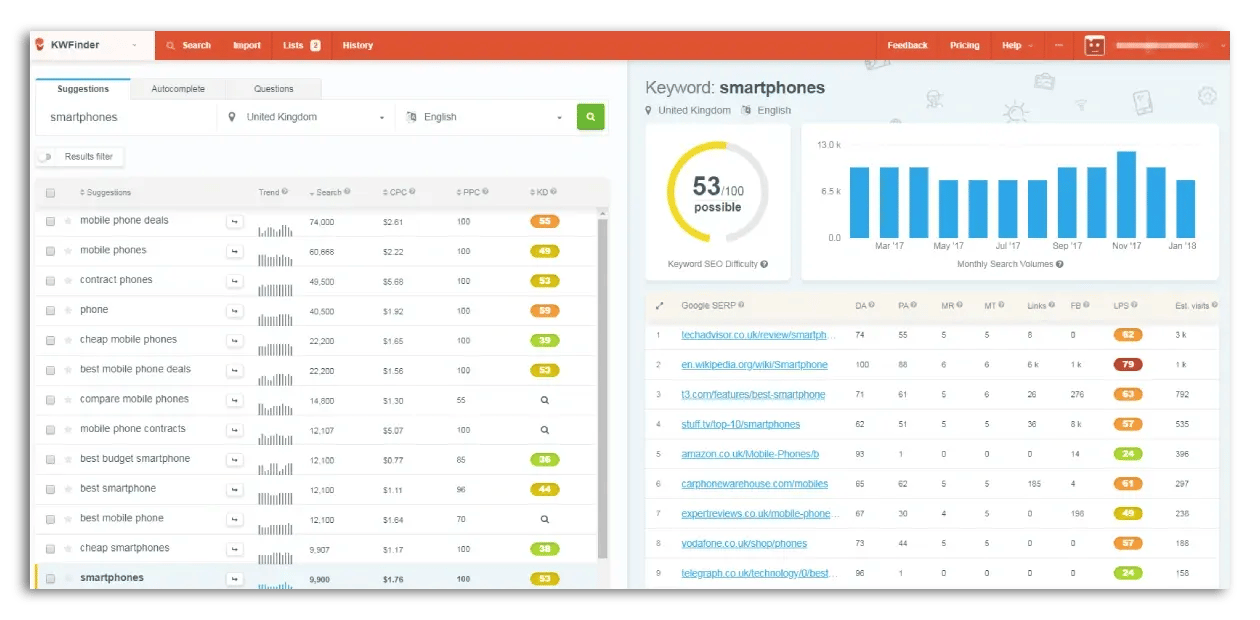This screenshot has width=1260, height=620.
Task: Select the checkbox next to 'cheap smartphones'
Action: pos(50,548)
